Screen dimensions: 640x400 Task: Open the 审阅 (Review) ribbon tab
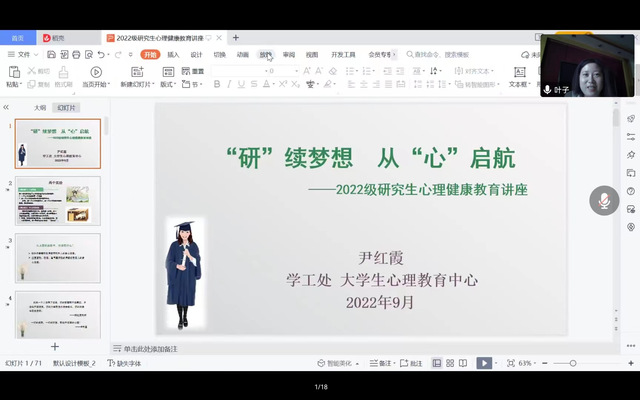(289, 55)
